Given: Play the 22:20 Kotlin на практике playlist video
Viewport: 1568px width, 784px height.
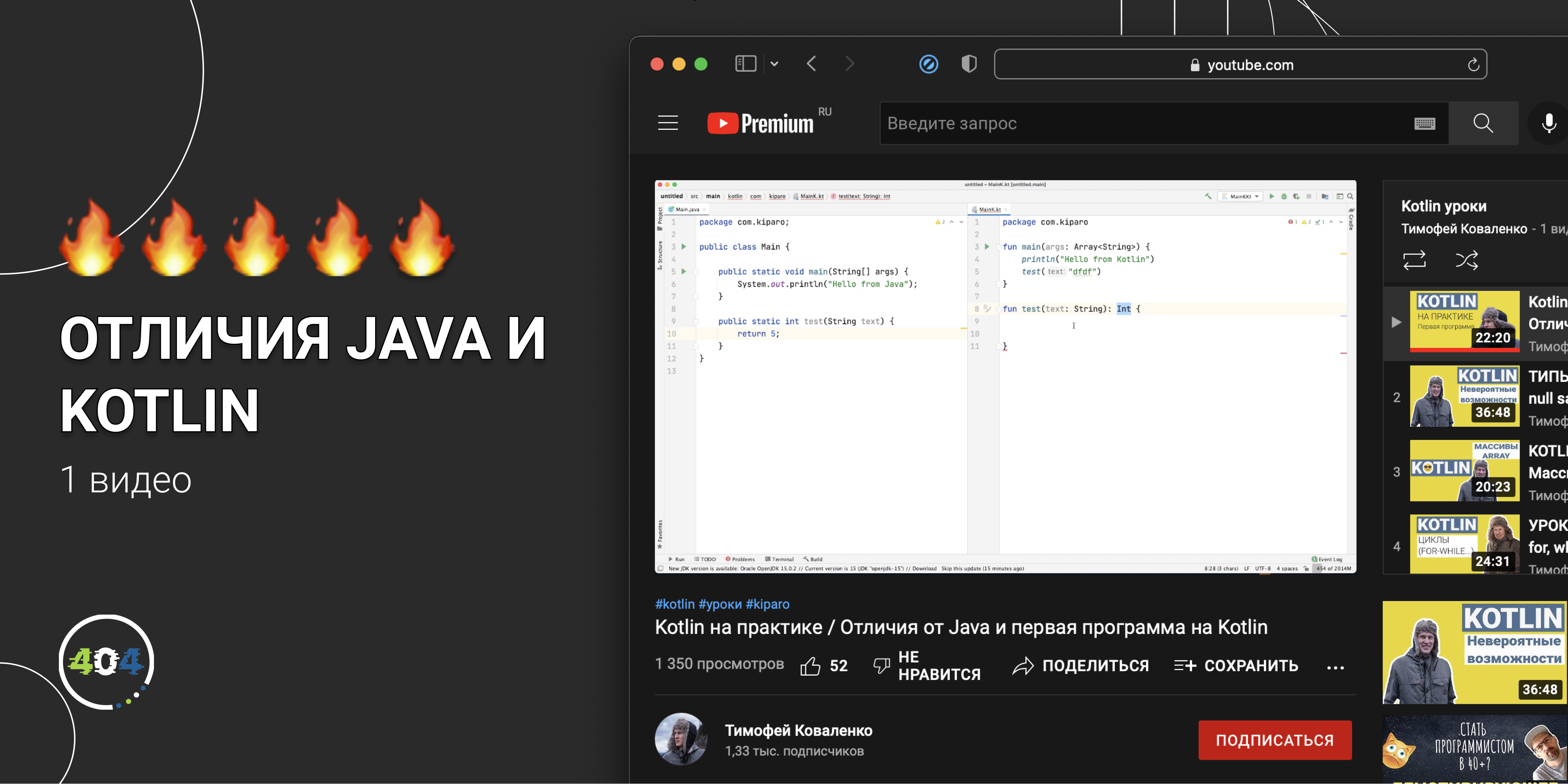Looking at the screenshot, I should coord(1465,321).
